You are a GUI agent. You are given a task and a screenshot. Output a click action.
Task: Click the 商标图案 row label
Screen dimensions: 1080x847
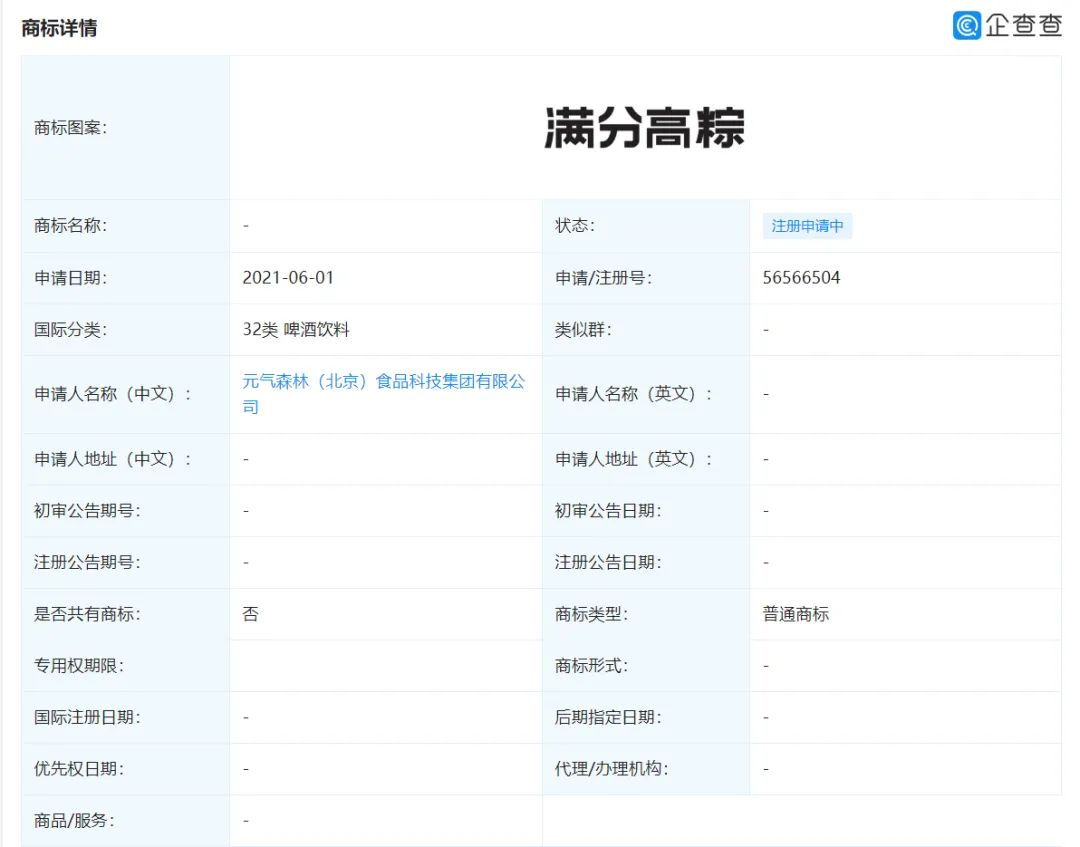pyautogui.click(x=70, y=128)
